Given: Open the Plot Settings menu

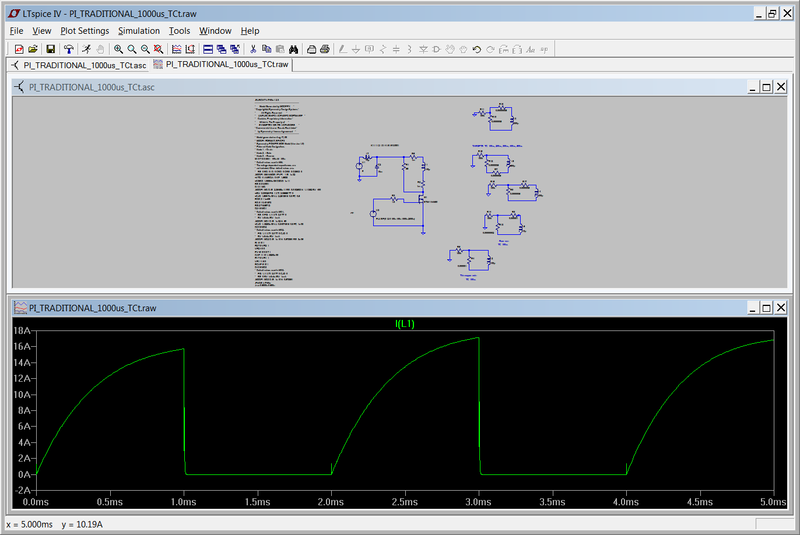Looking at the screenshot, I should (x=84, y=31).
